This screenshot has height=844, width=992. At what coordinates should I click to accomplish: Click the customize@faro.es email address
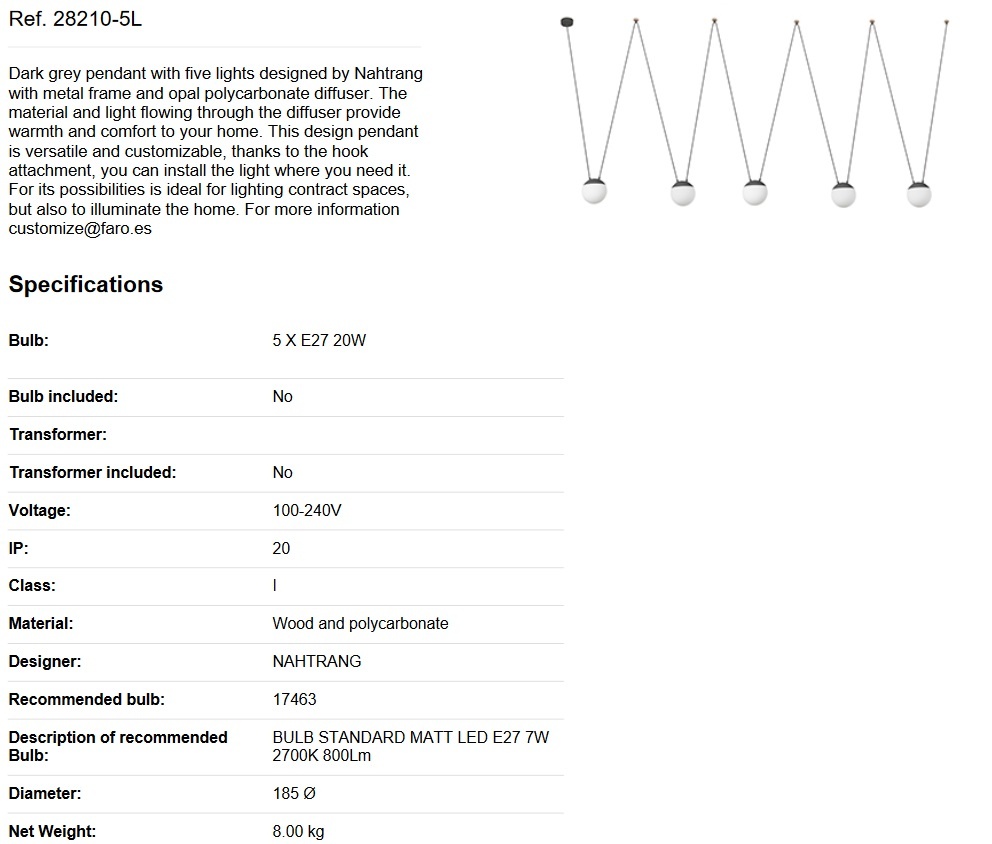click(80, 228)
